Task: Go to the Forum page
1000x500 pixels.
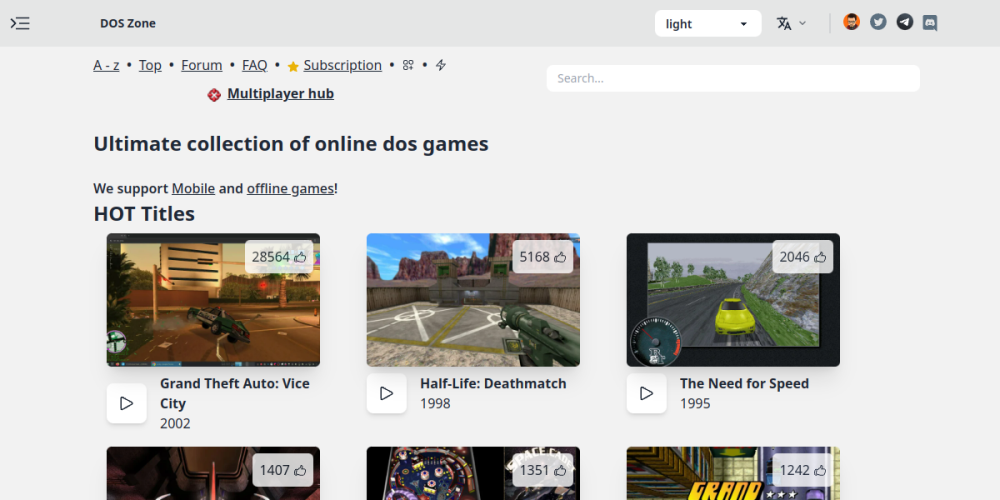Action: coord(201,65)
